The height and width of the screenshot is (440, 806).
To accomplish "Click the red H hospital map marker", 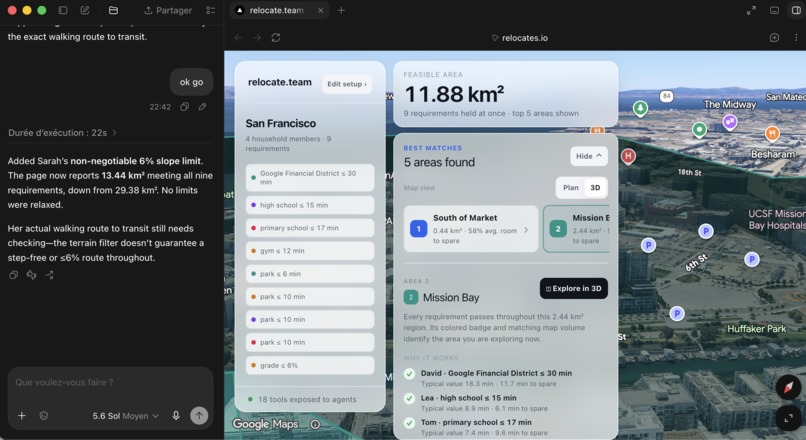I will (628, 156).
